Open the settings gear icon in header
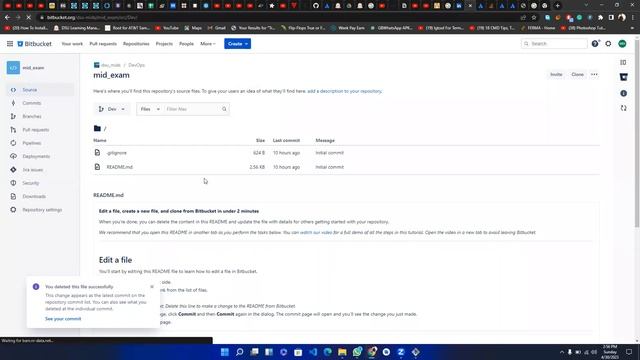Viewport: 640px width, 360px height. point(608,44)
